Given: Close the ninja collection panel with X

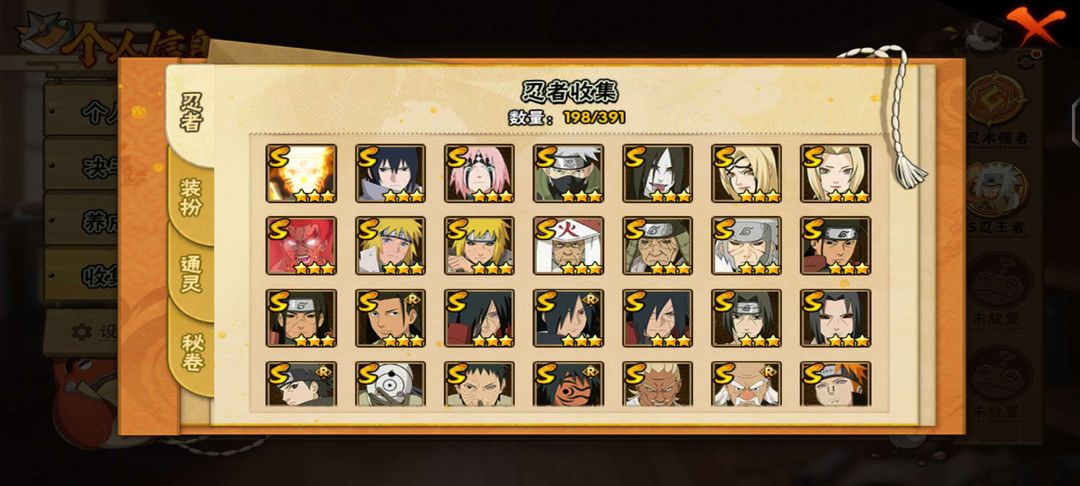Looking at the screenshot, I should (x=1035, y=25).
